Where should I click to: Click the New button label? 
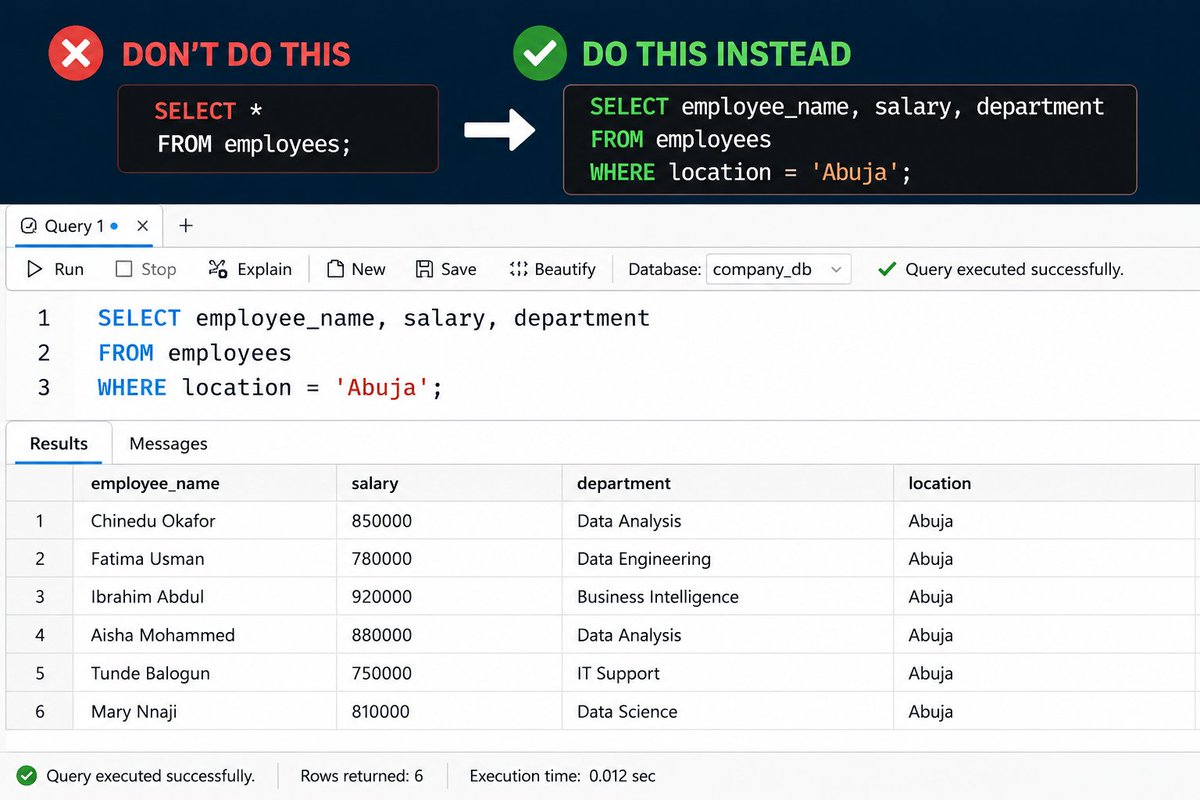(x=368, y=269)
